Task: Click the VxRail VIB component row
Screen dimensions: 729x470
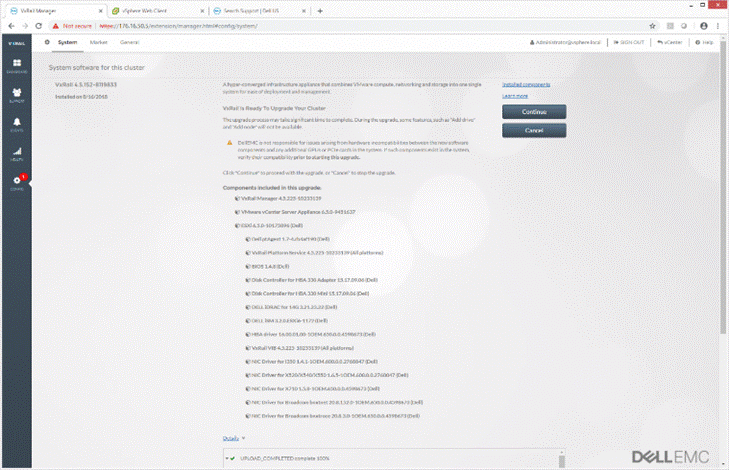Action: [299, 348]
